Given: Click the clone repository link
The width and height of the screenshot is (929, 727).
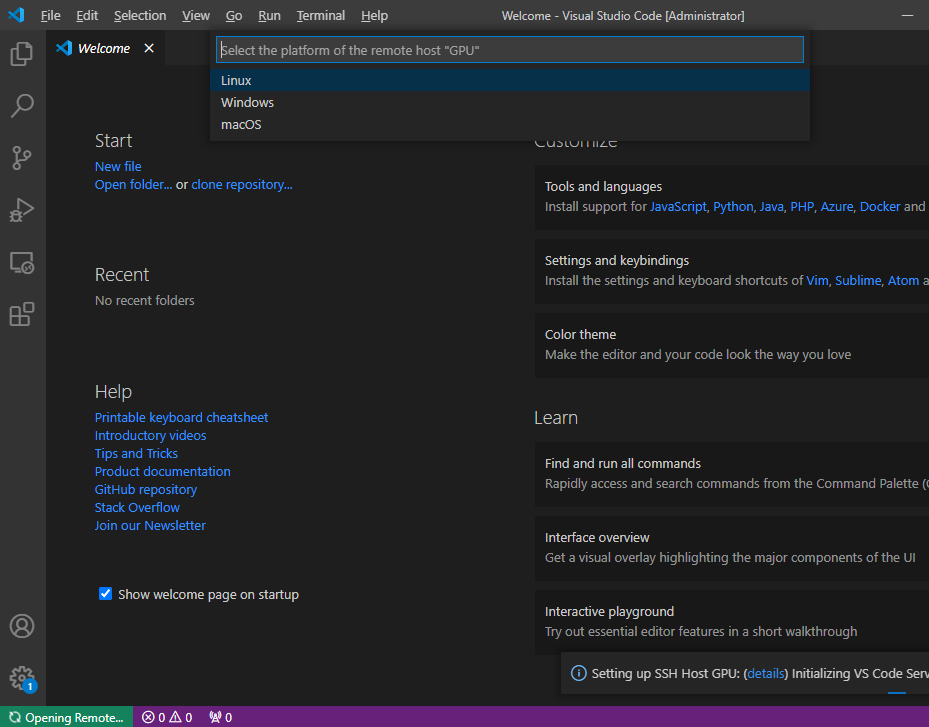Looking at the screenshot, I should (x=242, y=185).
